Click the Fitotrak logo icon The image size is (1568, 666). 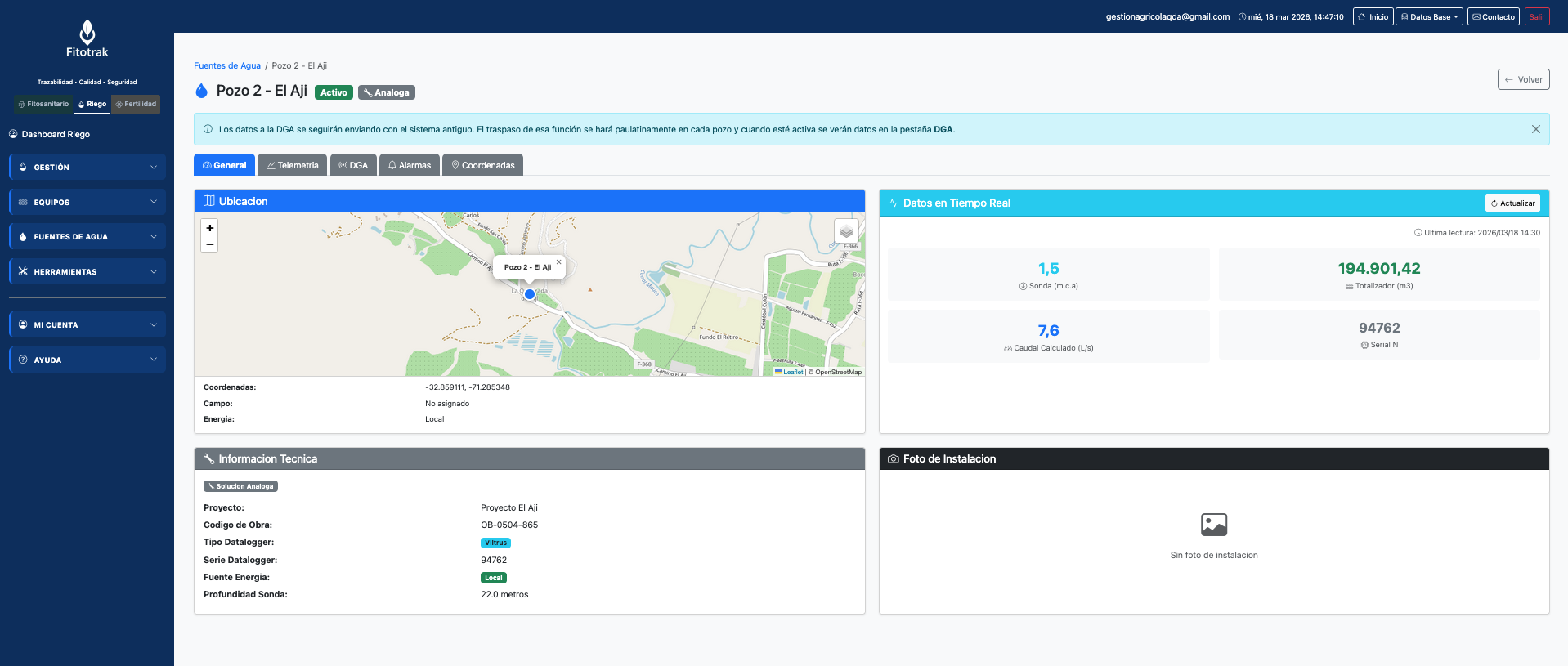click(87, 33)
